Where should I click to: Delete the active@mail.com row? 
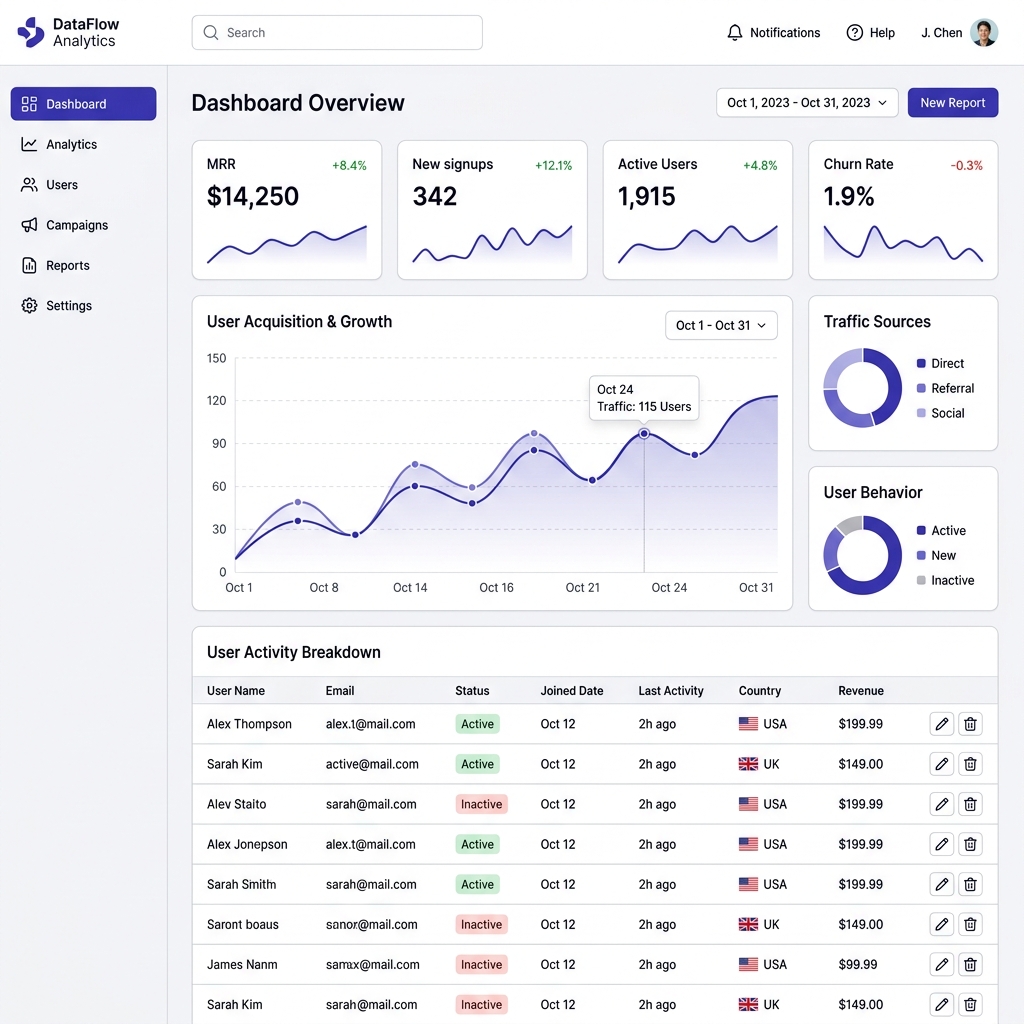(x=970, y=764)
